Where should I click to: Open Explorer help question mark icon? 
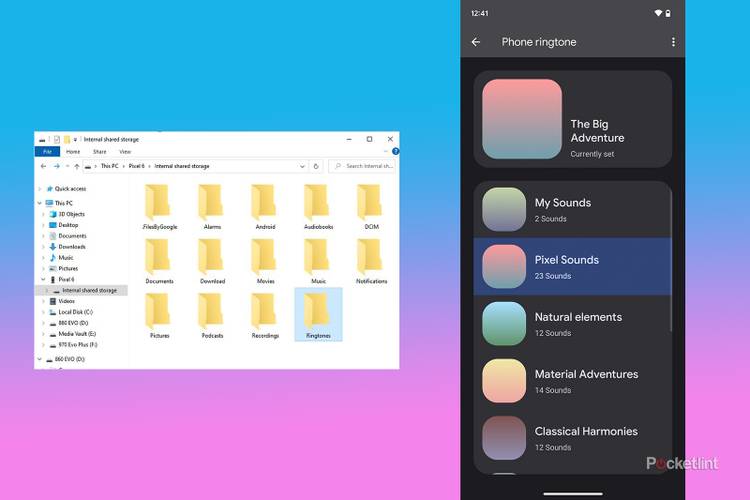[395, 151]
